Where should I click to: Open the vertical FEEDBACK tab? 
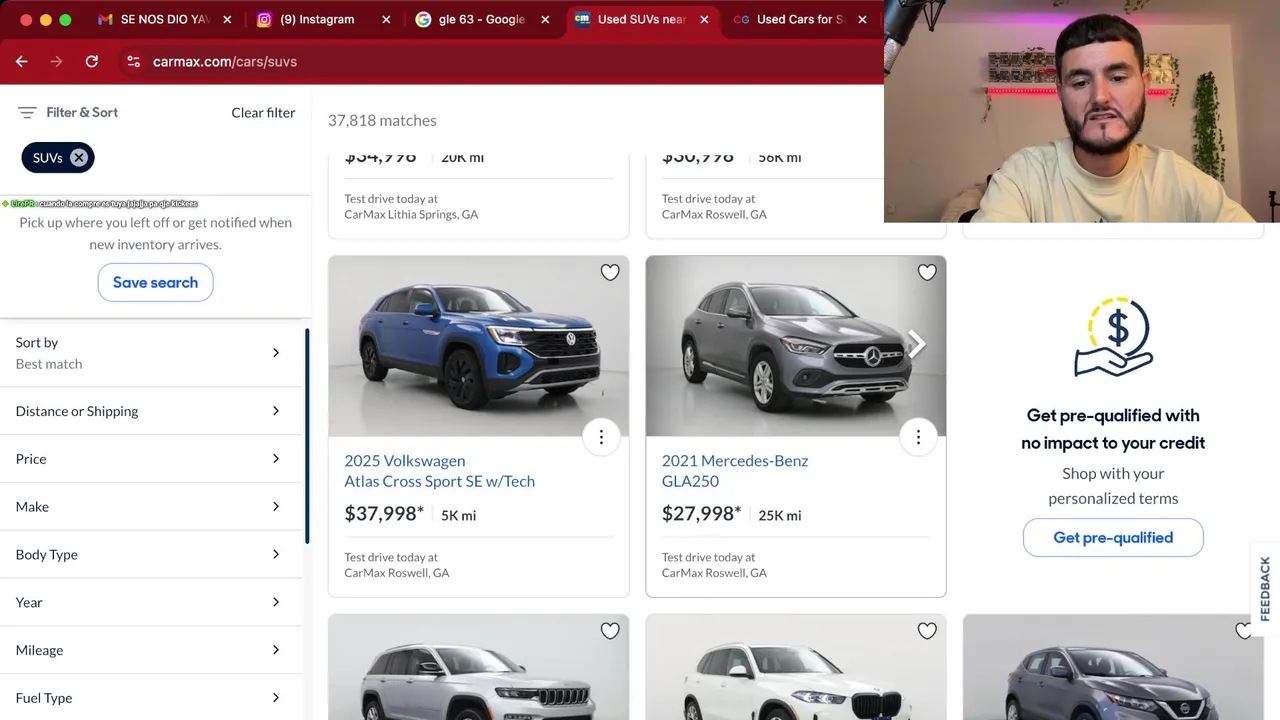coord(1265,589)
